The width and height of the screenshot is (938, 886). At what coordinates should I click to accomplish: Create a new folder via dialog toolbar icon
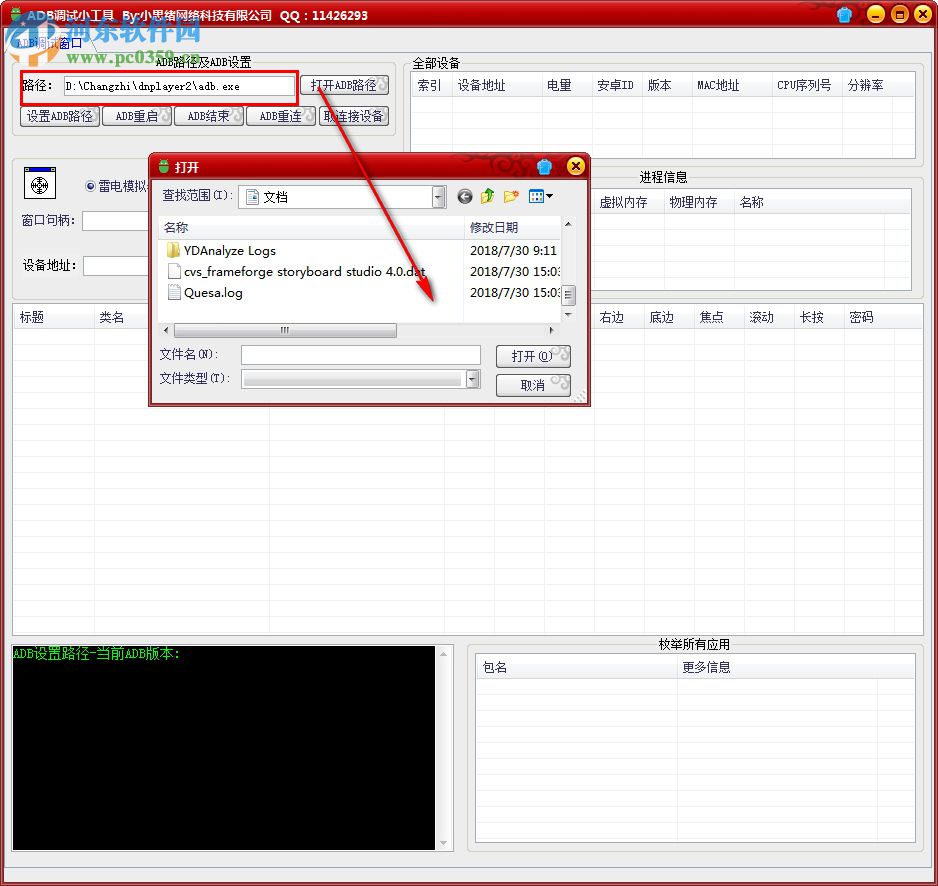click(x=511, y=196)
